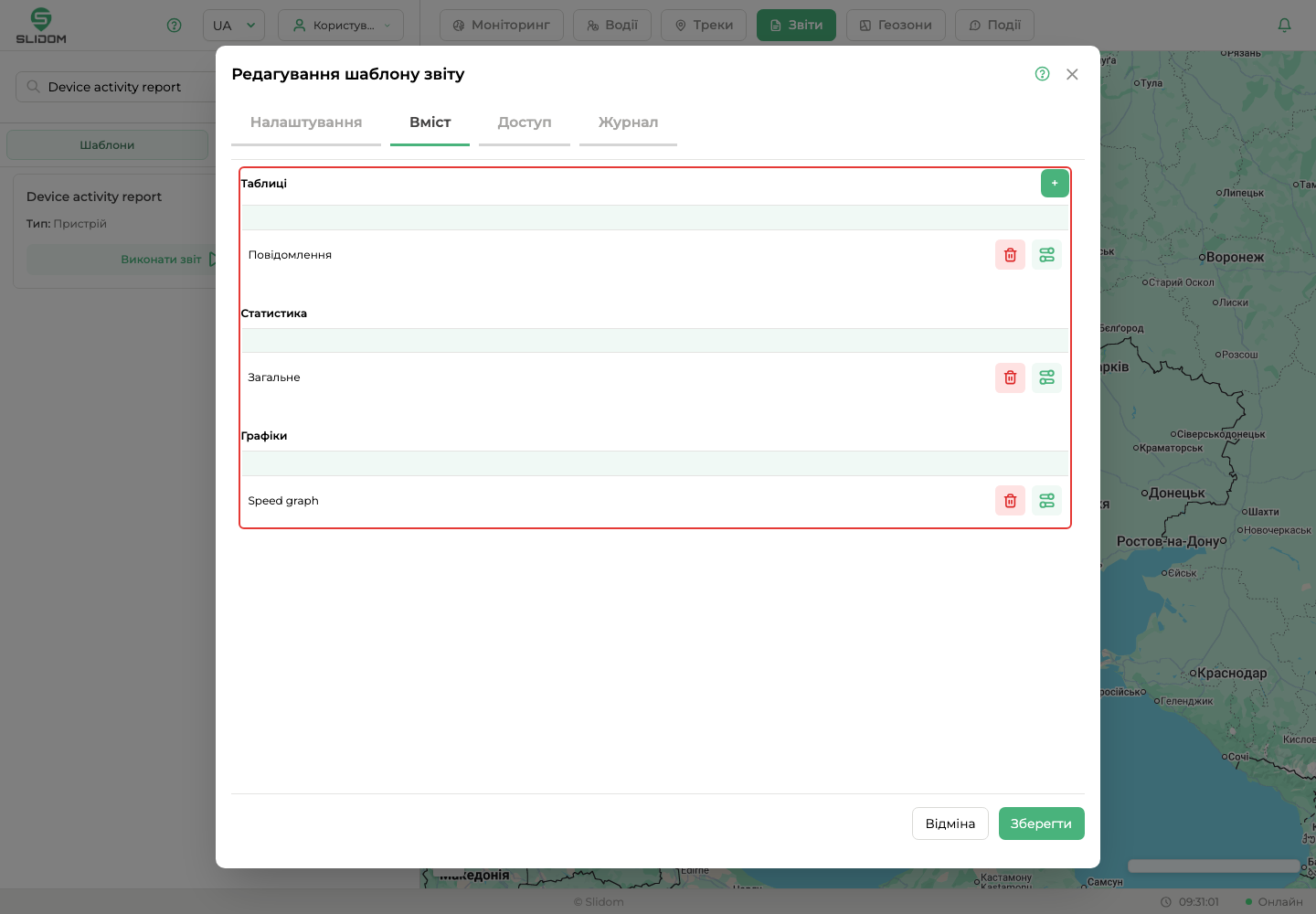
Task: Delete the Повідомлення table row
Action: click(x=1010, y=255)
